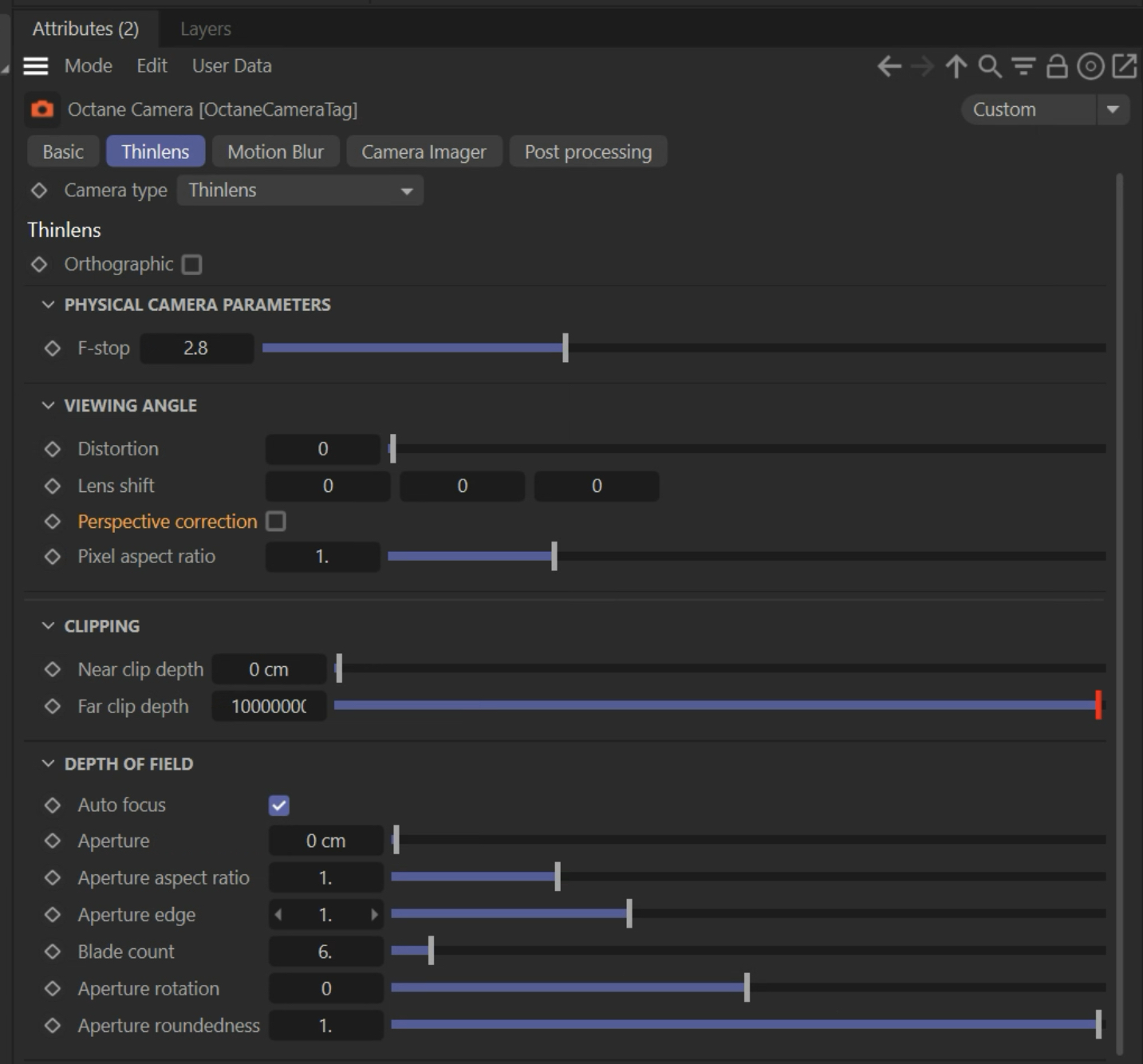Click keyframe diamond next to Lens shift

(53, 486)
